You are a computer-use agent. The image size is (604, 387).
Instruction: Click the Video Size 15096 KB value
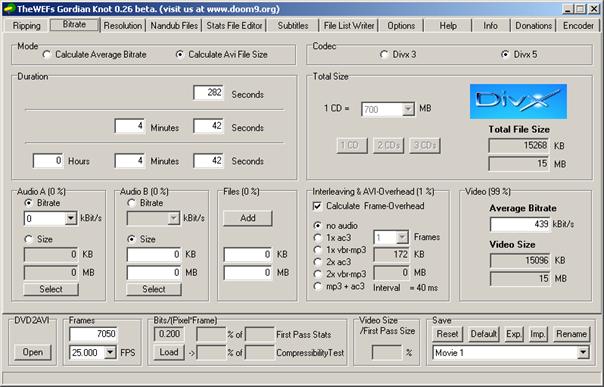[x=520, y=261]
